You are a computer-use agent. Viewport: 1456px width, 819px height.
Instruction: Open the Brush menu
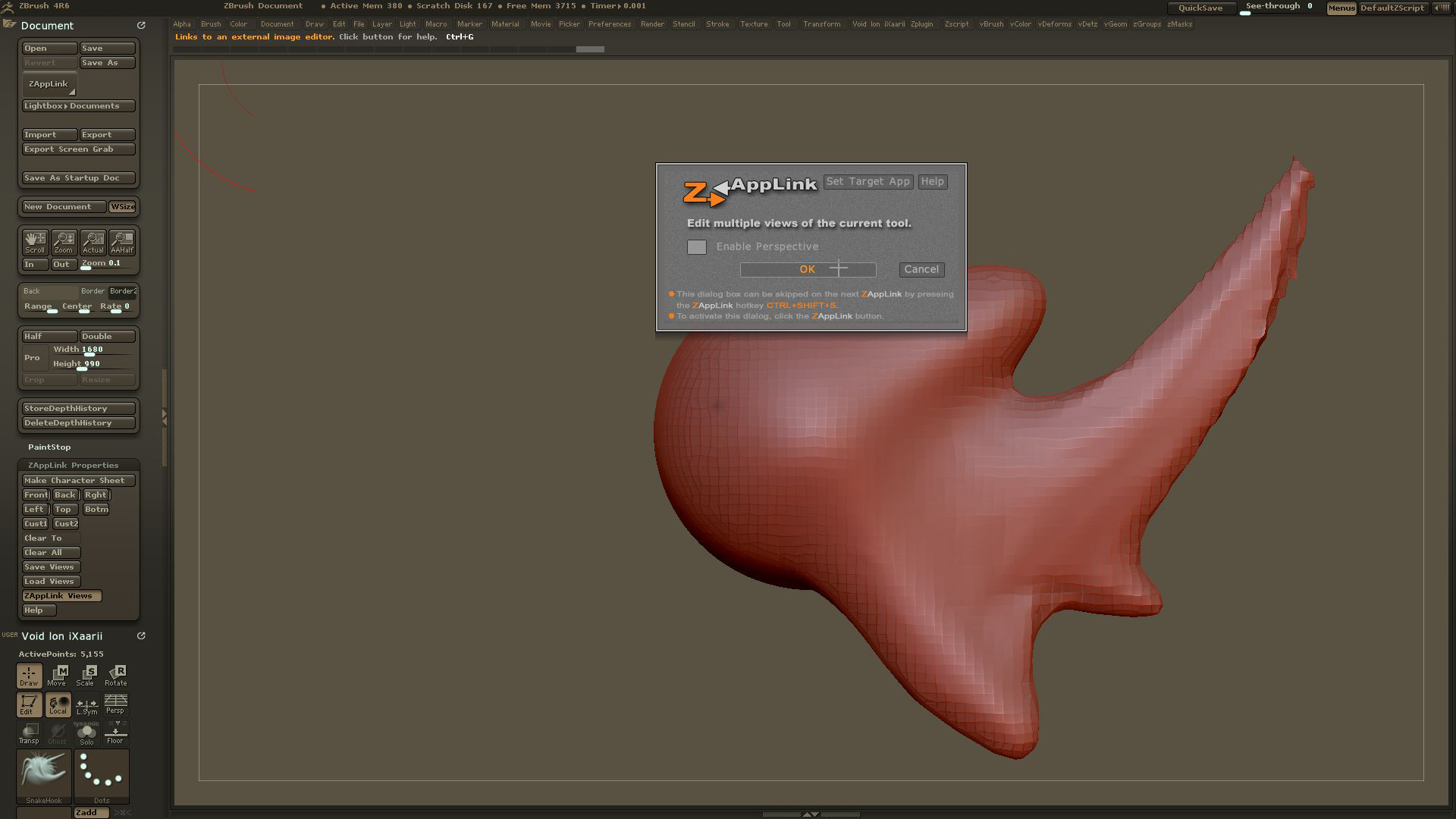[x=211, y=24]
